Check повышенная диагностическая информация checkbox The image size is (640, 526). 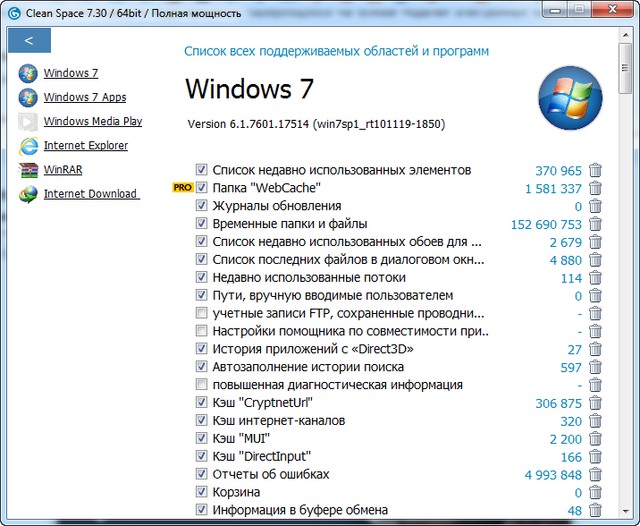pos(202,385)
